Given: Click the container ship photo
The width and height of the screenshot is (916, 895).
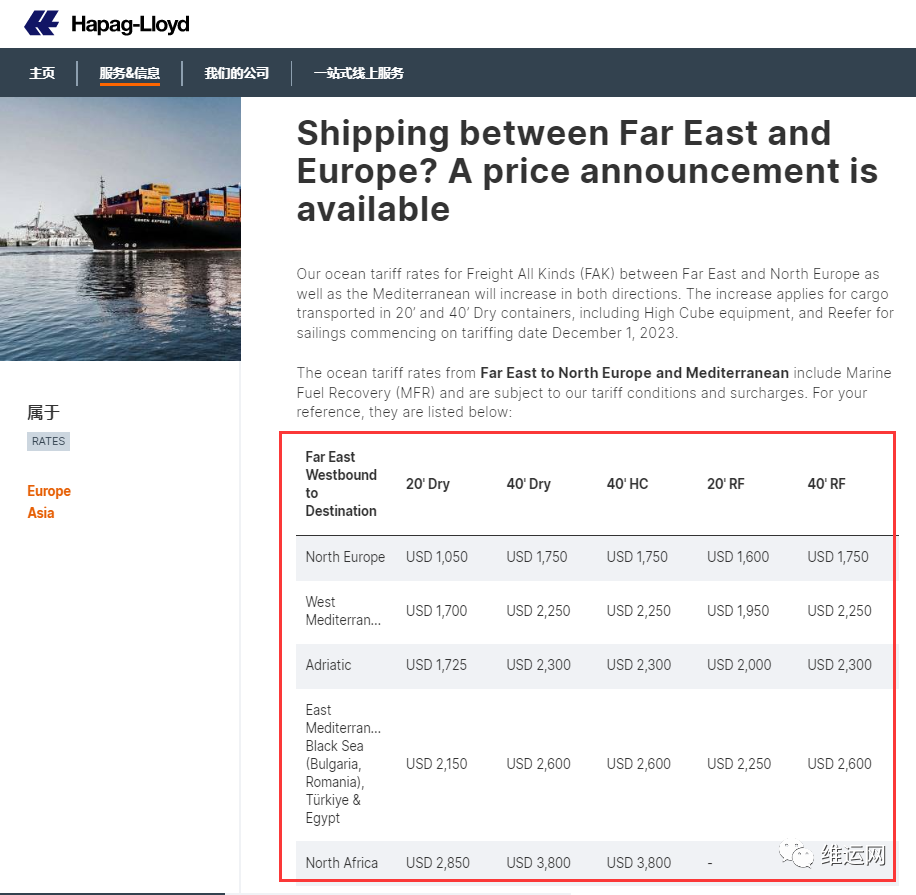Looking at the screenshot, I should pos(120,228).
